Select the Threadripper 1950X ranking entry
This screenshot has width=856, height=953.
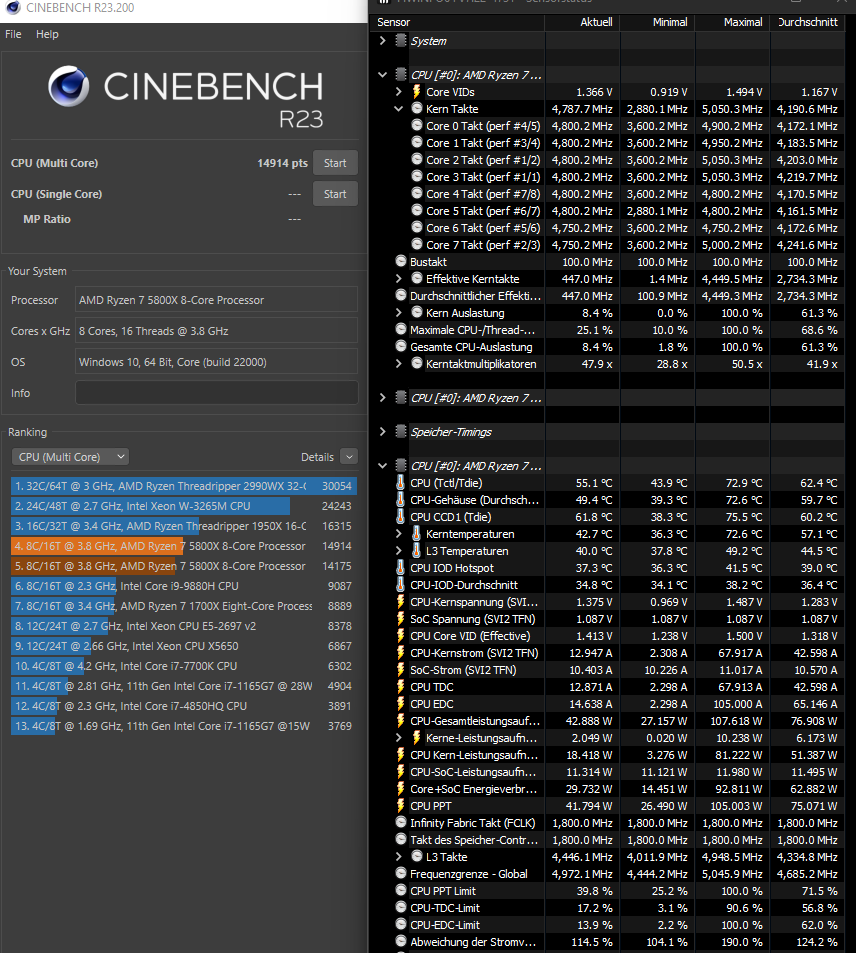(x=184, y=526)
